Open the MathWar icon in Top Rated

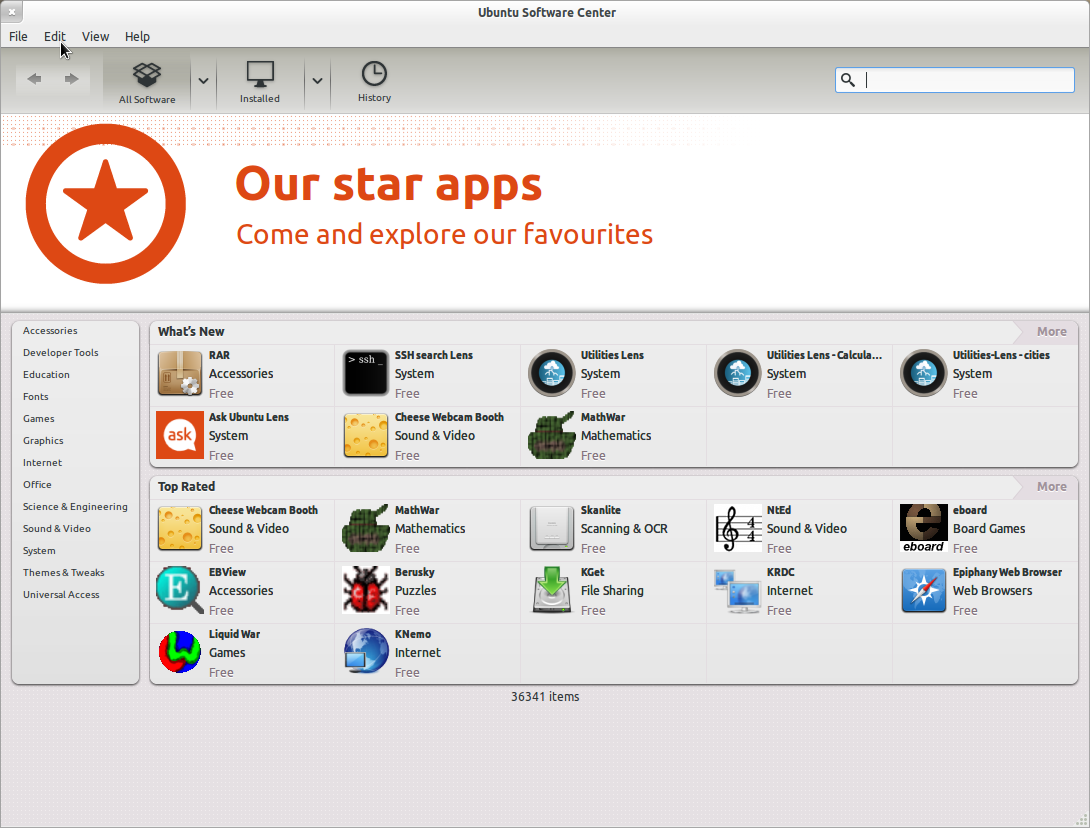point(366,528)
